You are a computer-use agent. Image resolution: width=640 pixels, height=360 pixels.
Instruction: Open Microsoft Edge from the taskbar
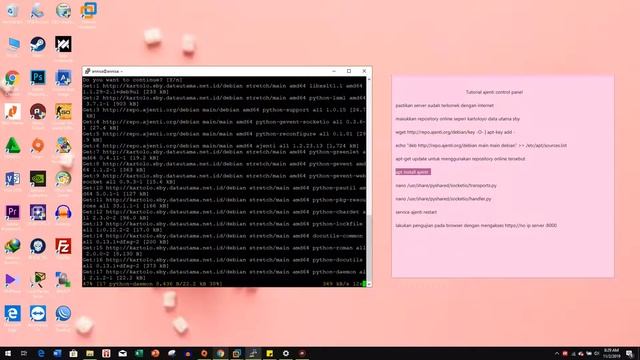click(41, 353)
